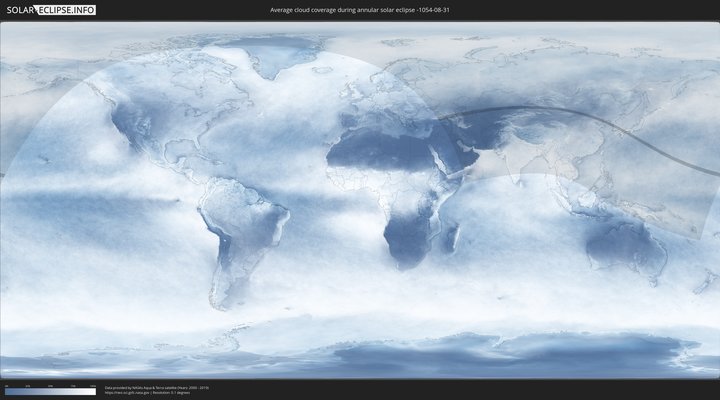
Task: Select Australia on the map
Action: [625, 245]
